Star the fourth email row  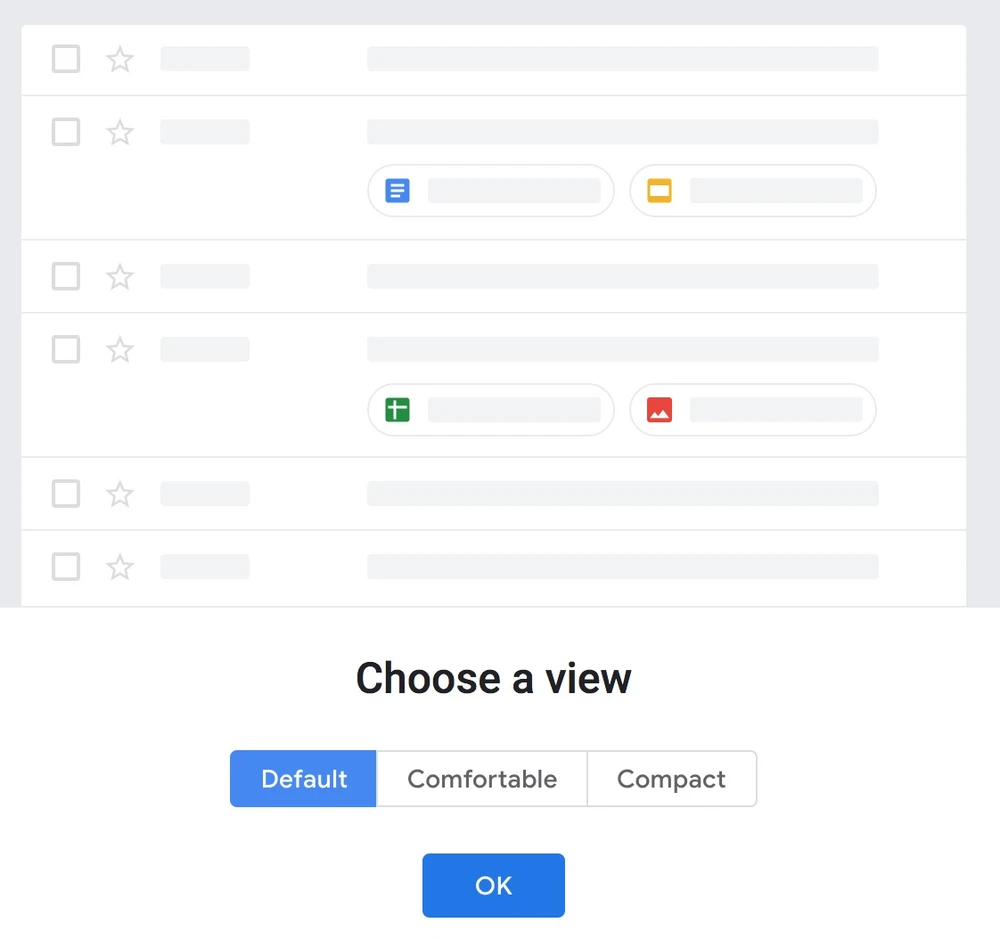pyautogui.click(x=120, y=349)
